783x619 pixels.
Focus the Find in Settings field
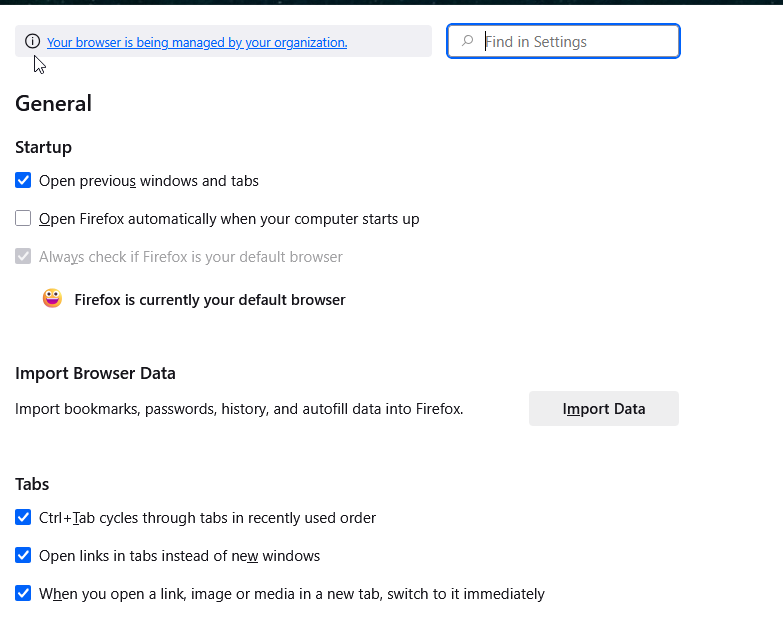[x=575, y=42]
